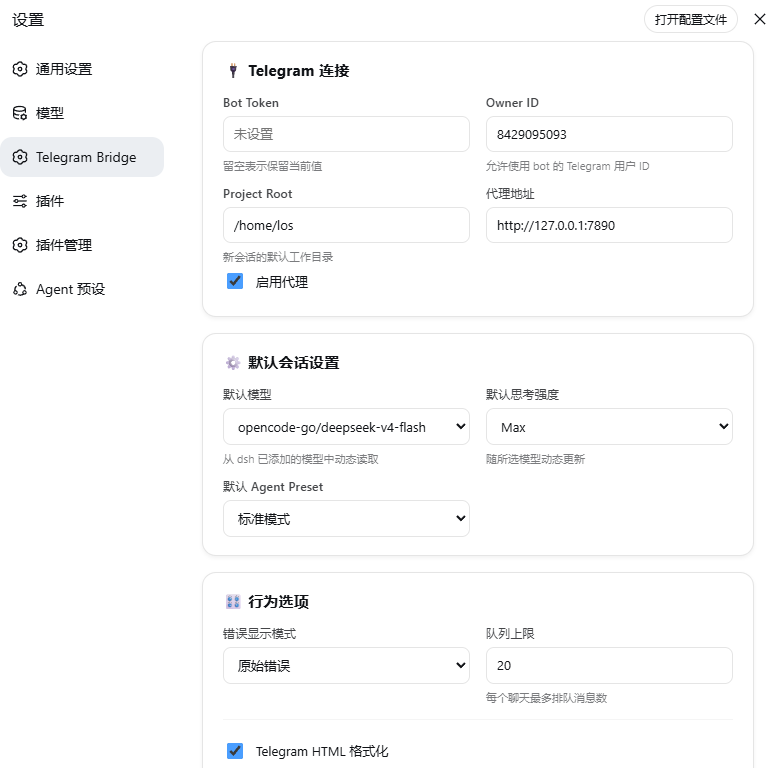The height and width of the screenshot is (768, 775).
Task: Click the 代理地址 proxy address field
Action: (x=609, y=225)
